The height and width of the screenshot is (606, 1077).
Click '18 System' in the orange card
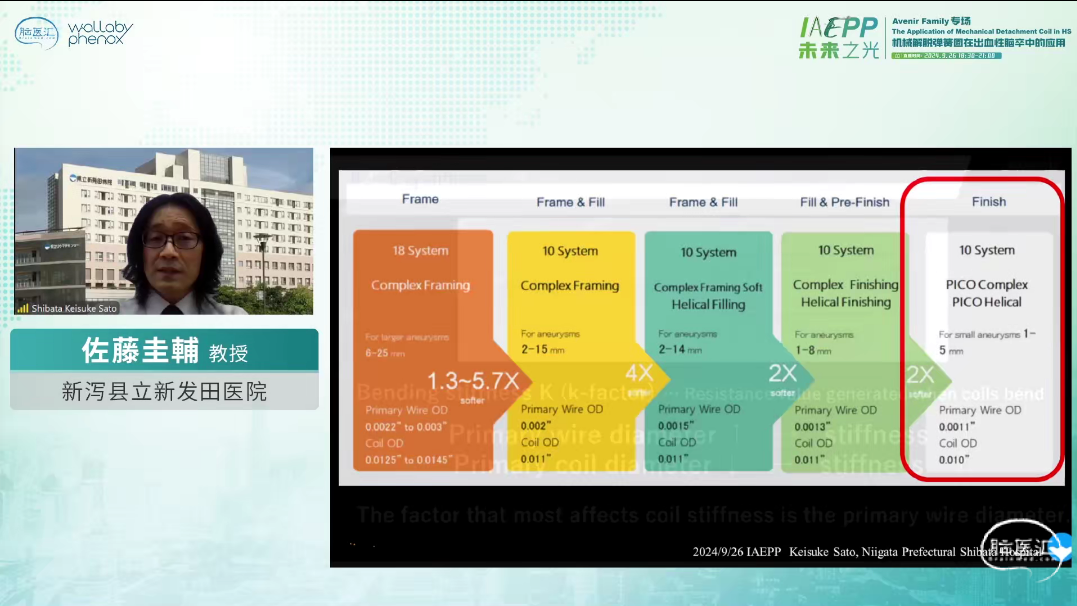point(420,251)
